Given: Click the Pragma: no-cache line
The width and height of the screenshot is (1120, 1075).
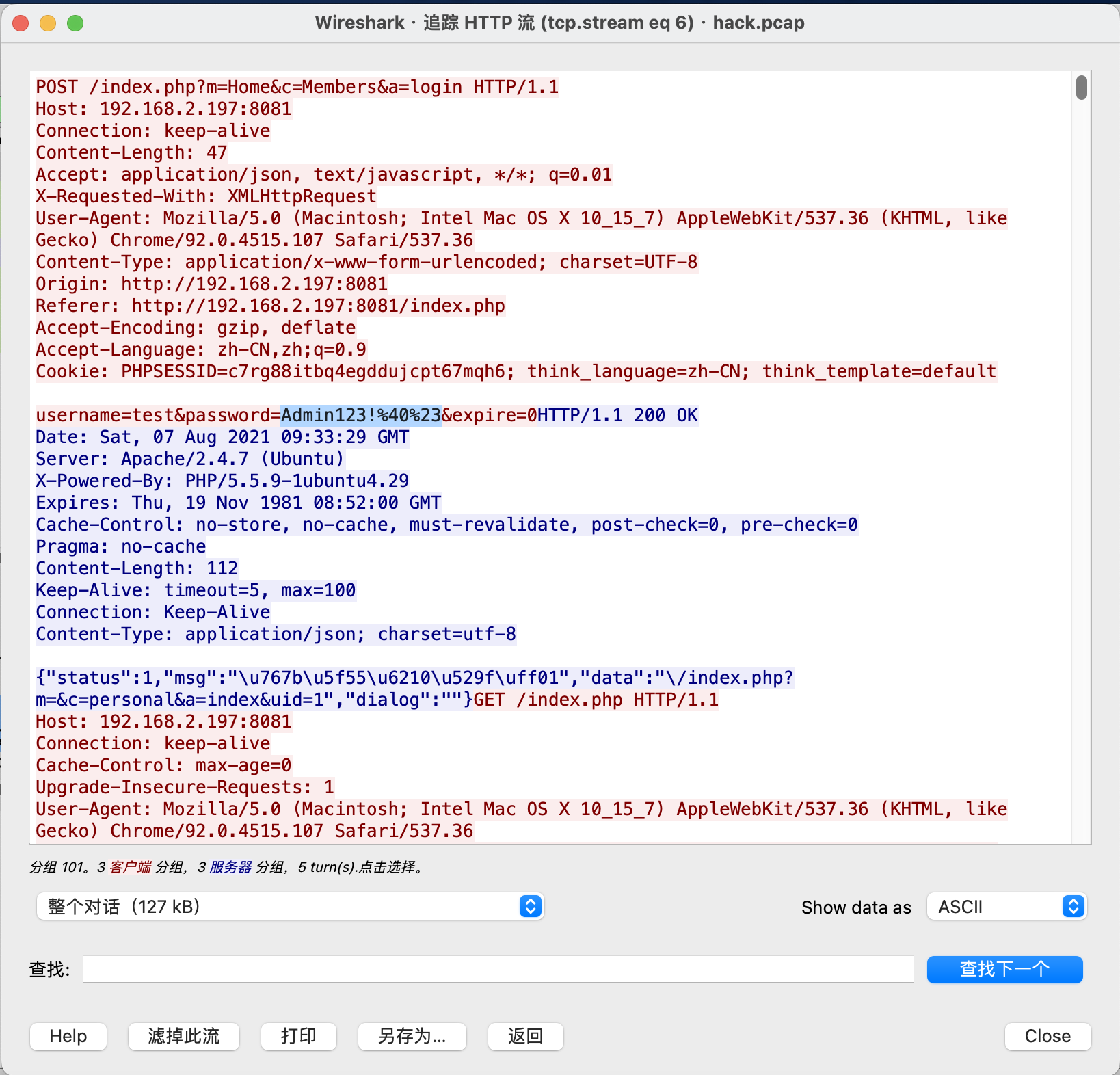Looking at the screenshot, I should pyautogui.click(x=120, y=546).
